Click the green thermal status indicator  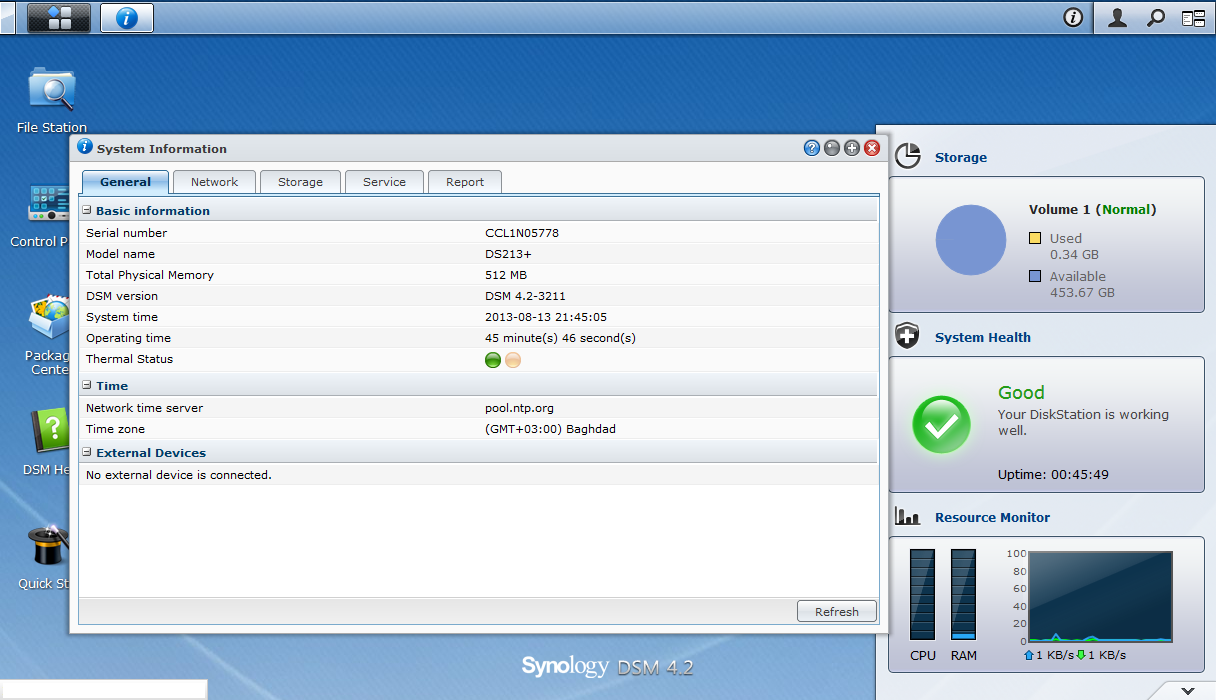pos(493,360)
